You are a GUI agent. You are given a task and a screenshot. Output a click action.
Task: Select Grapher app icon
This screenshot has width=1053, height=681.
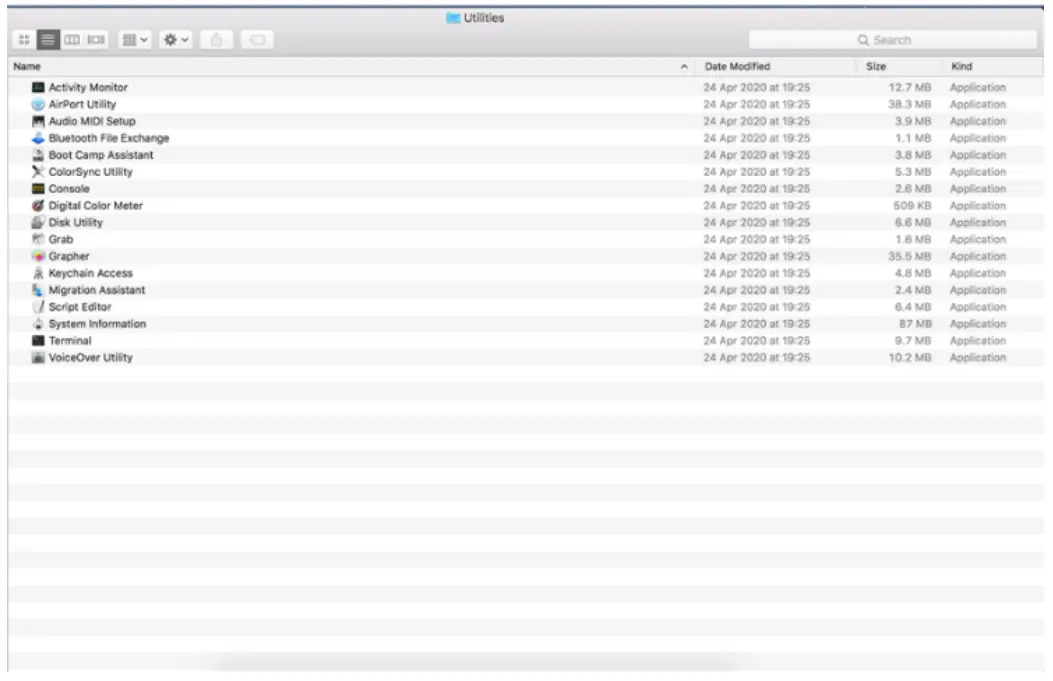(x=38, y=256)
